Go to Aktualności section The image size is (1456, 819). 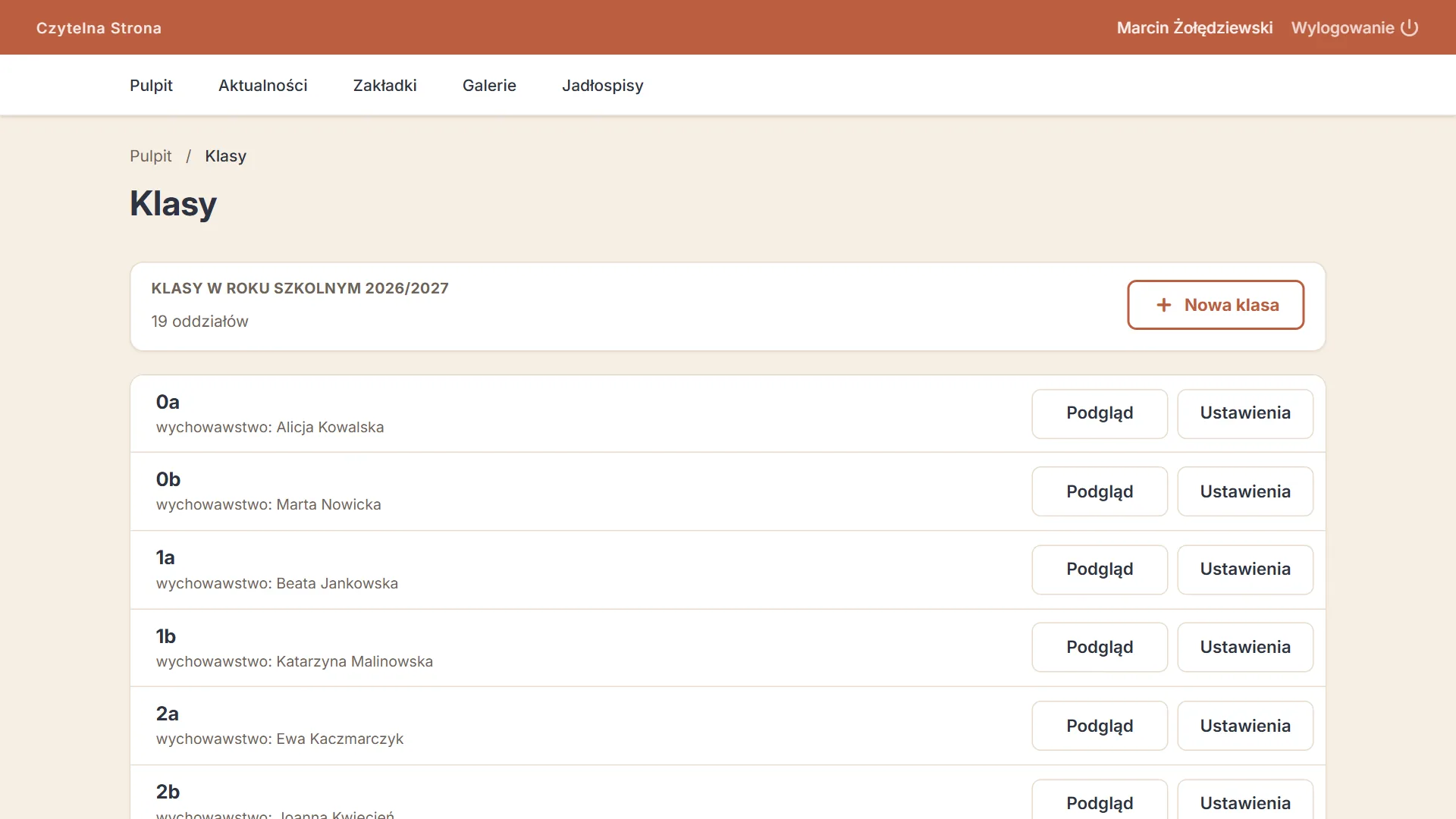pyautogui.click(x=263, y=86)
